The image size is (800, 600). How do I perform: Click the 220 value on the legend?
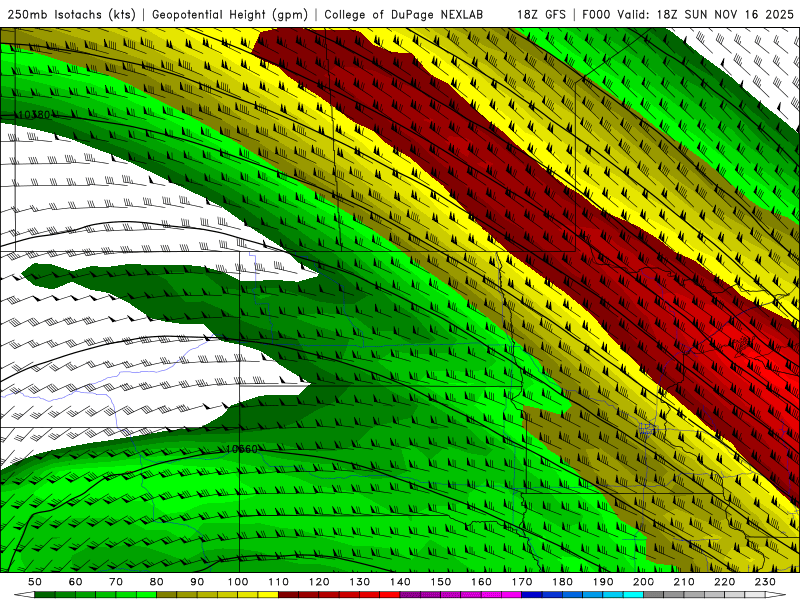point(724,582)
